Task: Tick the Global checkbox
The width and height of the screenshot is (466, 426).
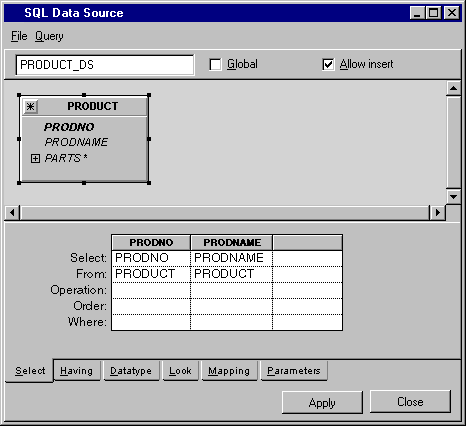Action: pos(215,64)
